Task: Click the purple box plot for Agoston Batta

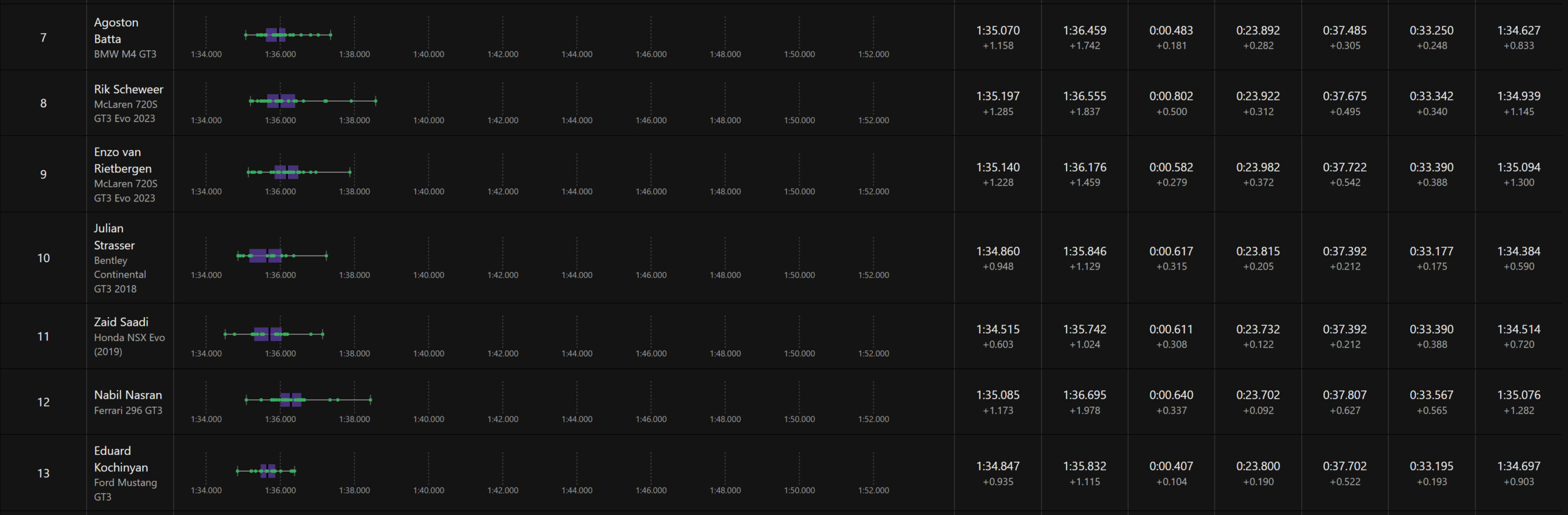Action: (x=276, y=35)
